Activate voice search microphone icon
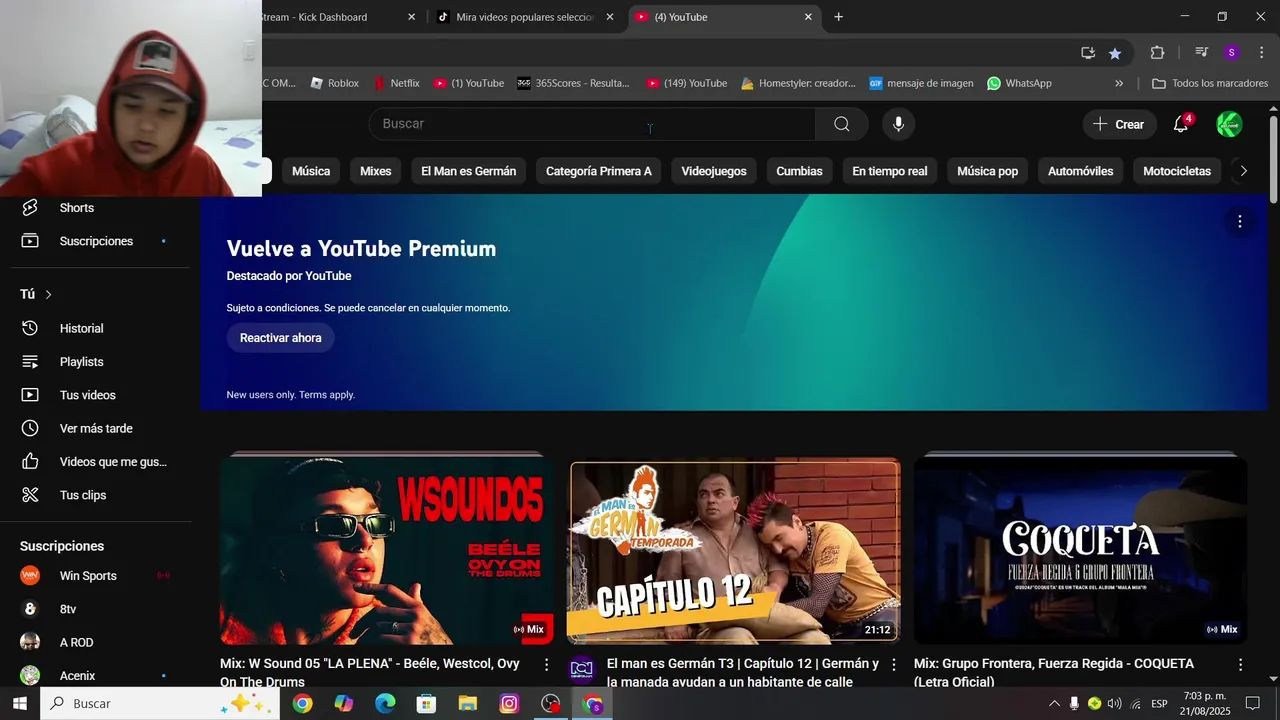The image size is (1280, 720). (898, 124)
